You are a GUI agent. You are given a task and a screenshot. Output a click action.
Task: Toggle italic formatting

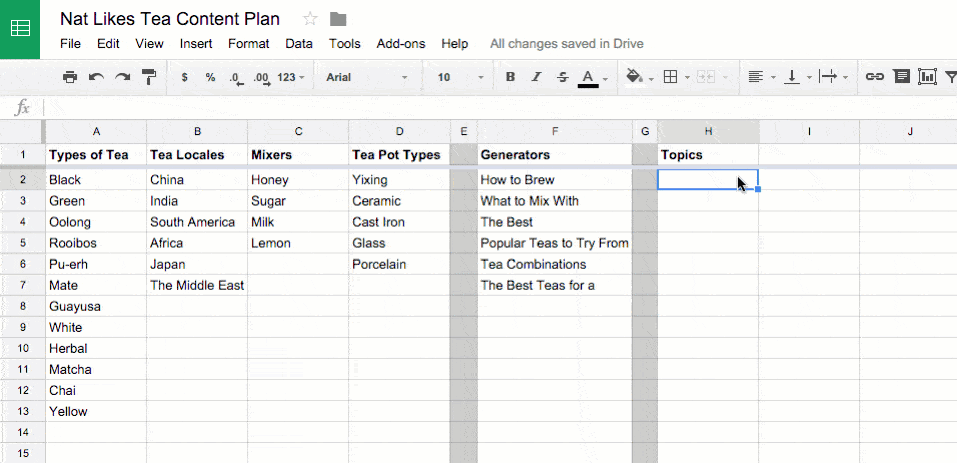(536, 77)
